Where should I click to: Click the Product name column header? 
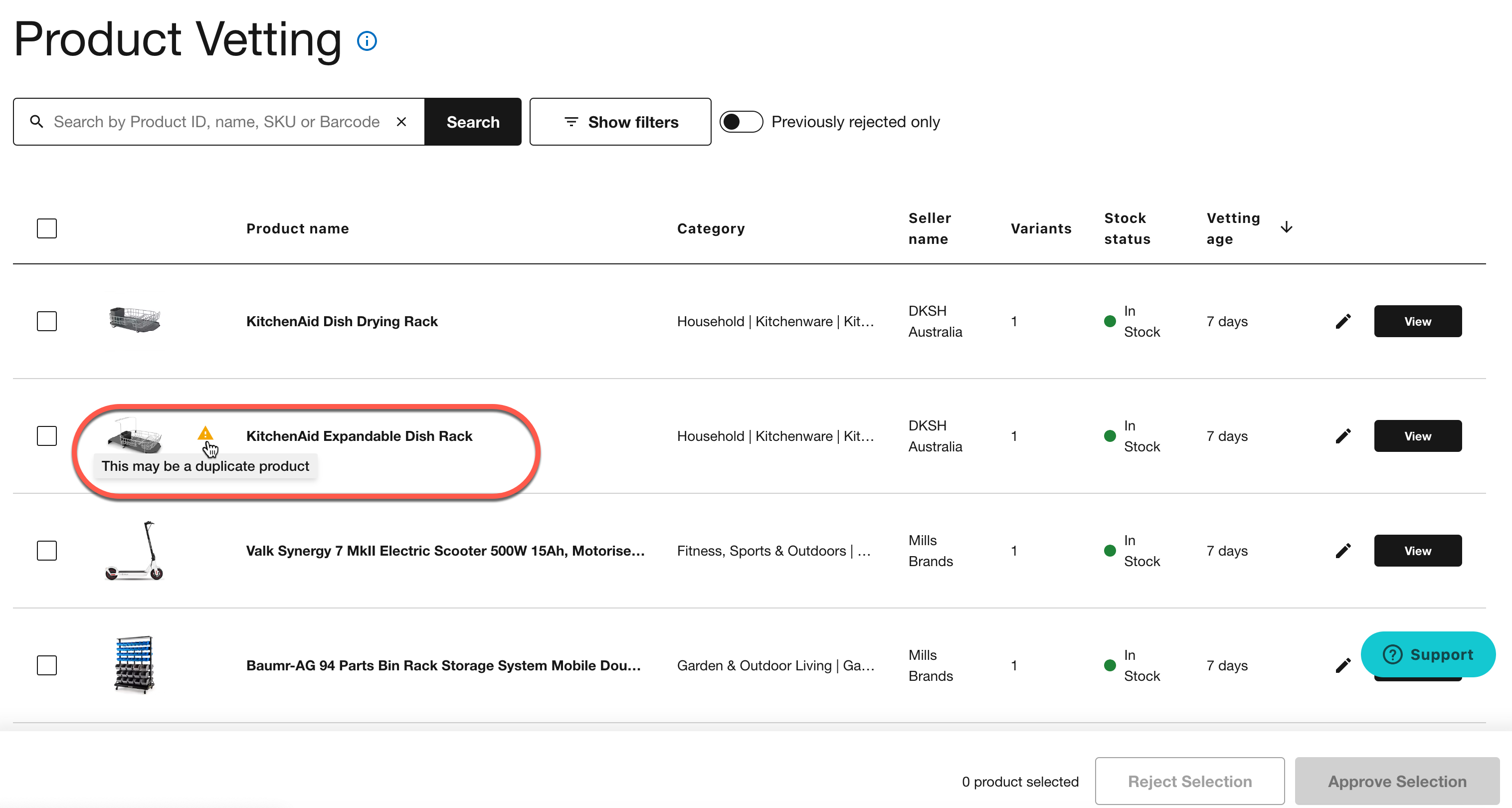point(297,228)
